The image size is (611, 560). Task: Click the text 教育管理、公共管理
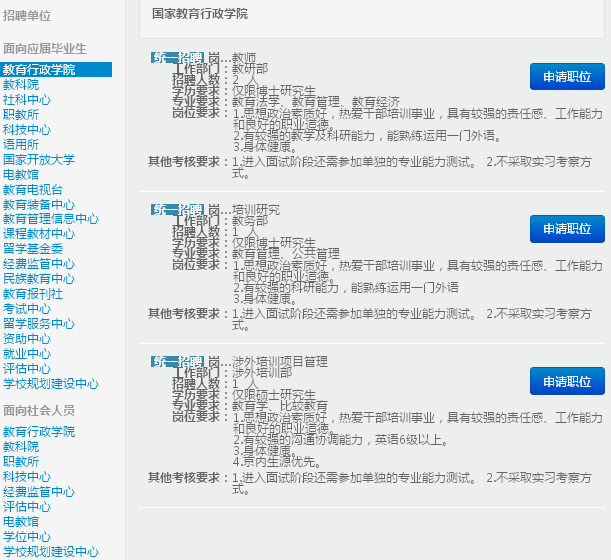point(286,254)
